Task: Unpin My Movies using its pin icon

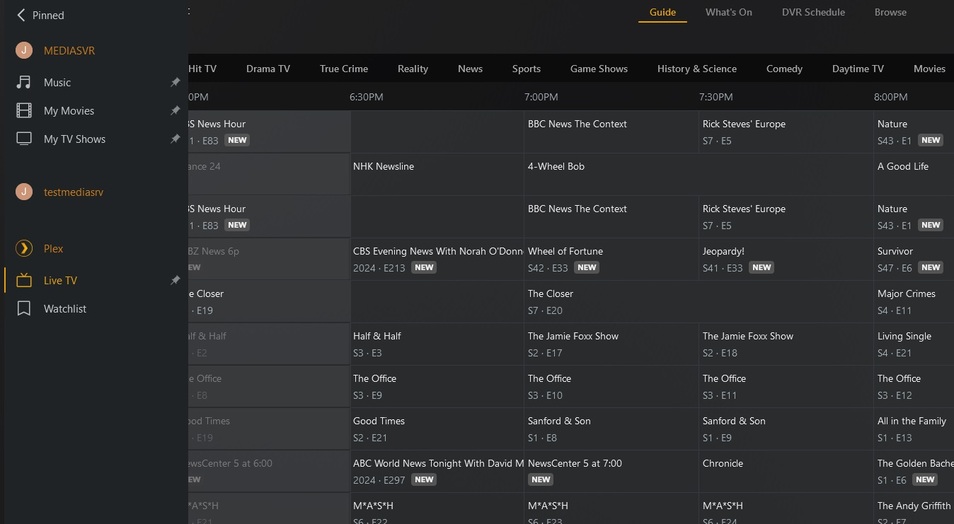Action: coord(175,111)
